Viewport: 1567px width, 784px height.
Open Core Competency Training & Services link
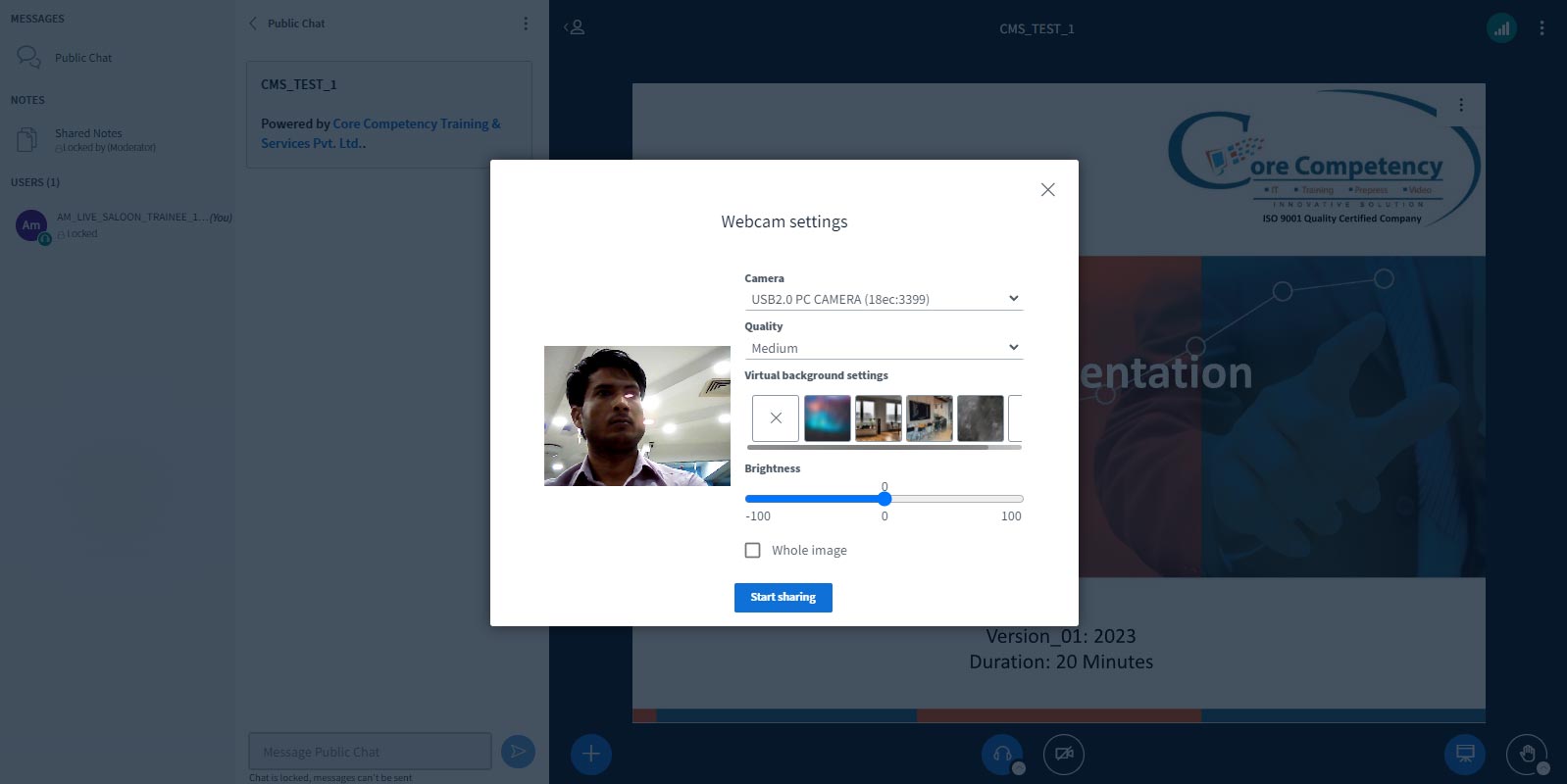(380, 133)
